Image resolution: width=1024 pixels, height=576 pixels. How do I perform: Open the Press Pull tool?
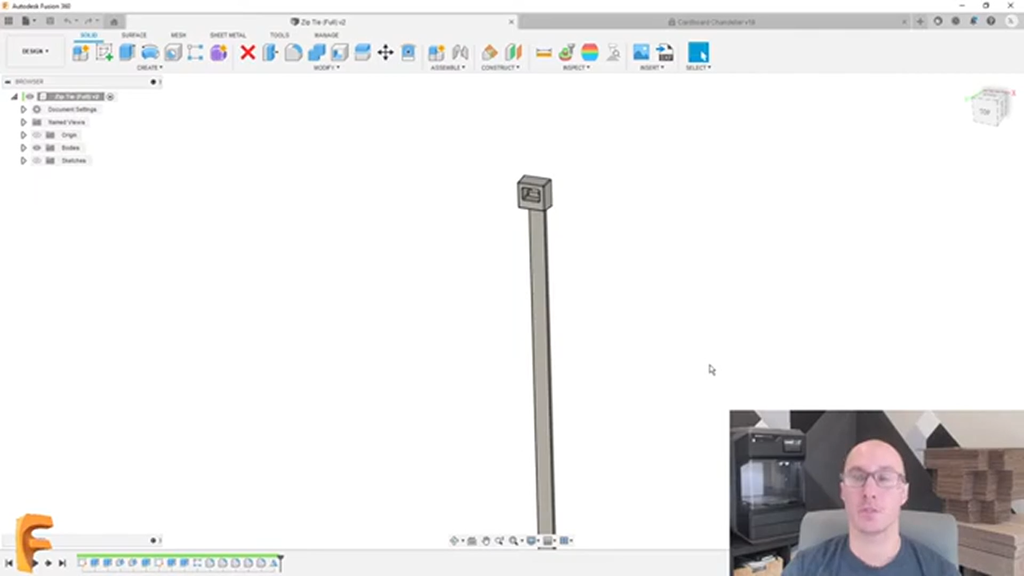click(270, 52)
